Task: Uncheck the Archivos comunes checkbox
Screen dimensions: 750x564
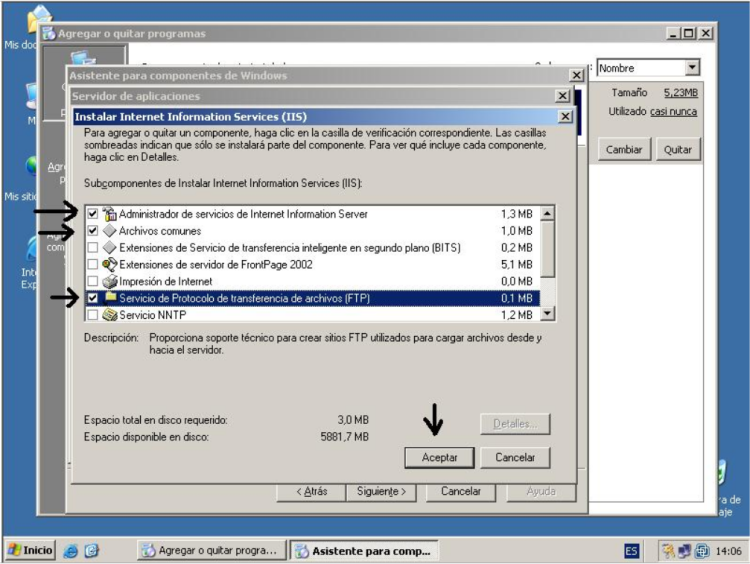Action: [93, 231]
